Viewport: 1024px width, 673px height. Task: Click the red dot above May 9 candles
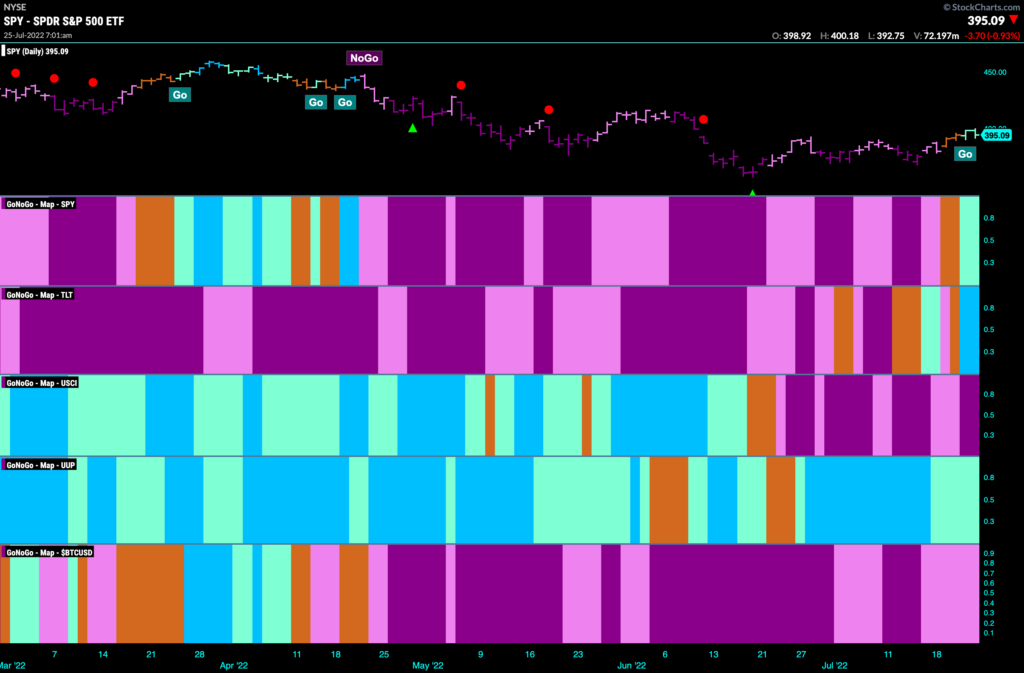[461, 86]
